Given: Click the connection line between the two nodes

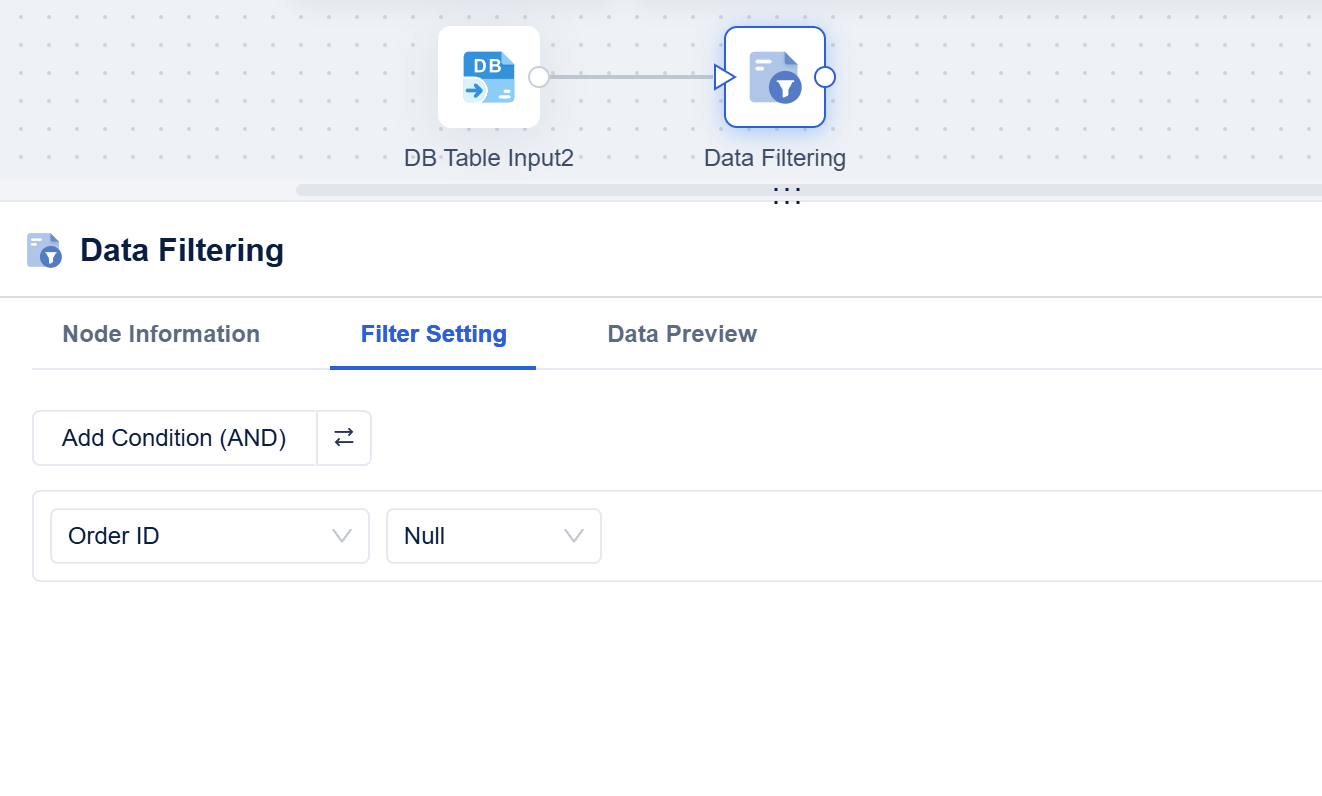Looking at the screenshot, I should click(x=630, y=76).
